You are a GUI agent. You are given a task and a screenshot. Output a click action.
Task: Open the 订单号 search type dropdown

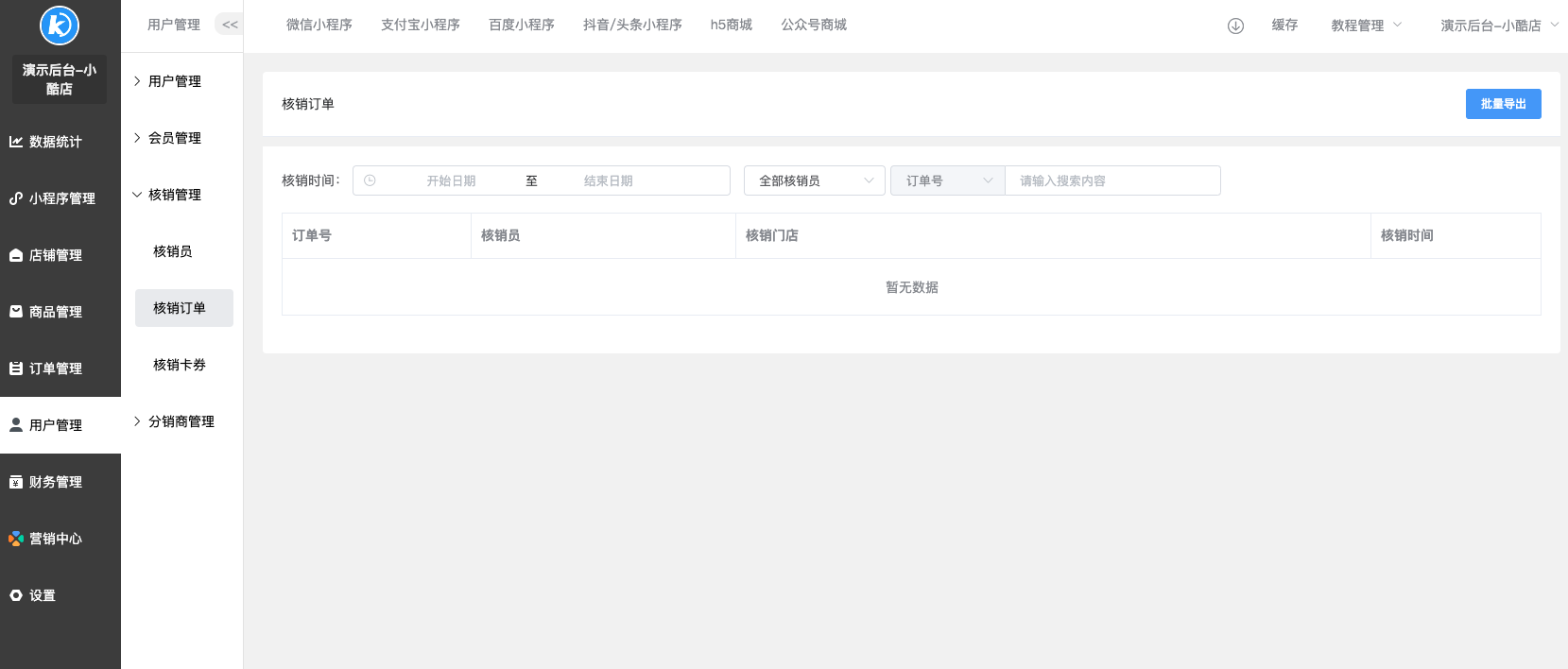[x=948, y=180]
